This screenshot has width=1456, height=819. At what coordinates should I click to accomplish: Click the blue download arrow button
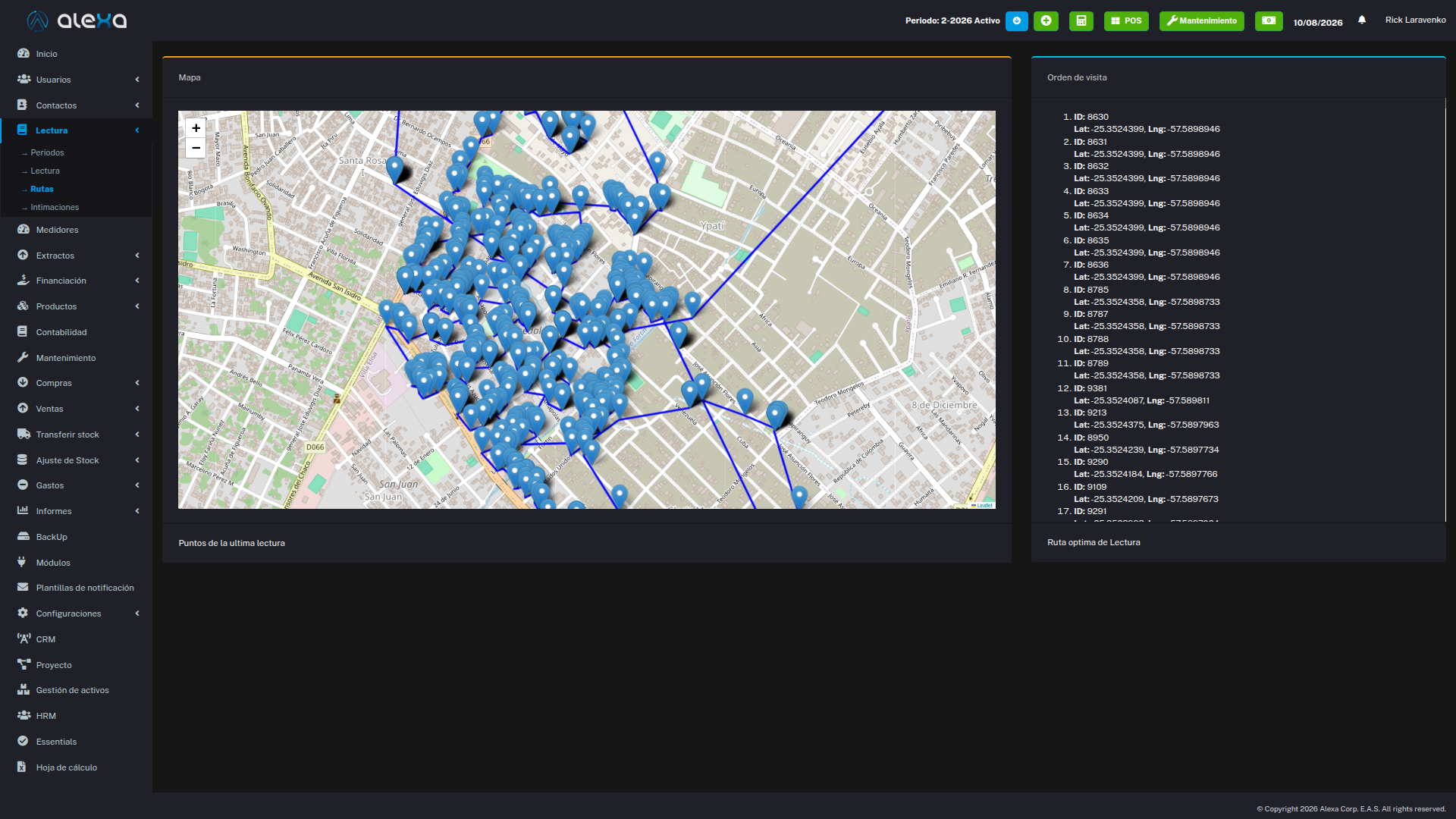(x=1016, y=21)
